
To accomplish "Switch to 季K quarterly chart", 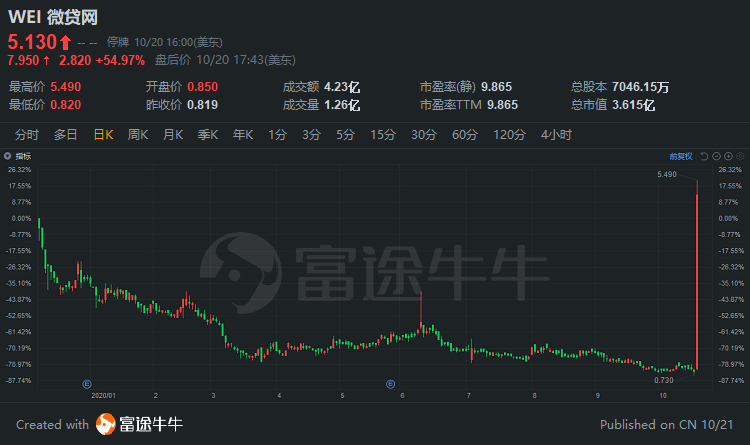I will click(x=208, y=135).
